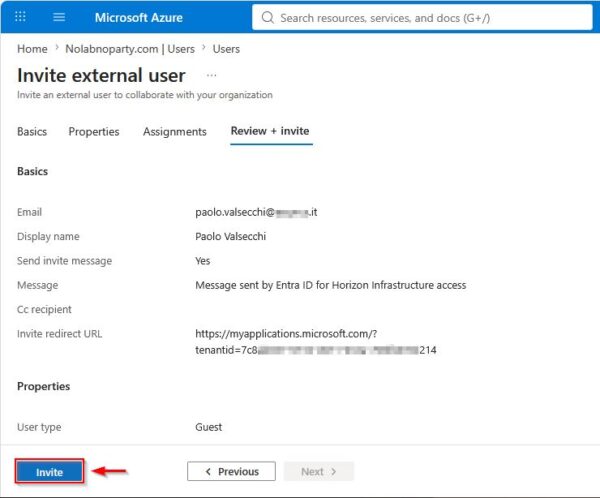This screenshot has width=600, height=498.
Task: Click the Send invite message value Yes
Action: [x=202, y=261]
